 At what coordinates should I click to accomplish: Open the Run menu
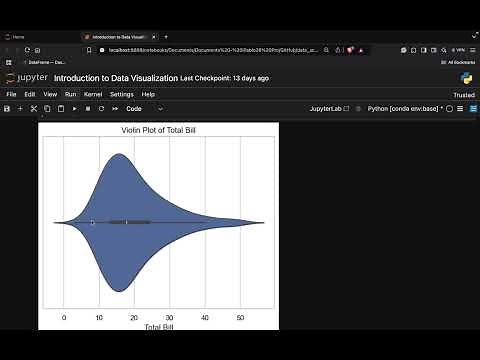pyautogui.click(x=70, y=94)
